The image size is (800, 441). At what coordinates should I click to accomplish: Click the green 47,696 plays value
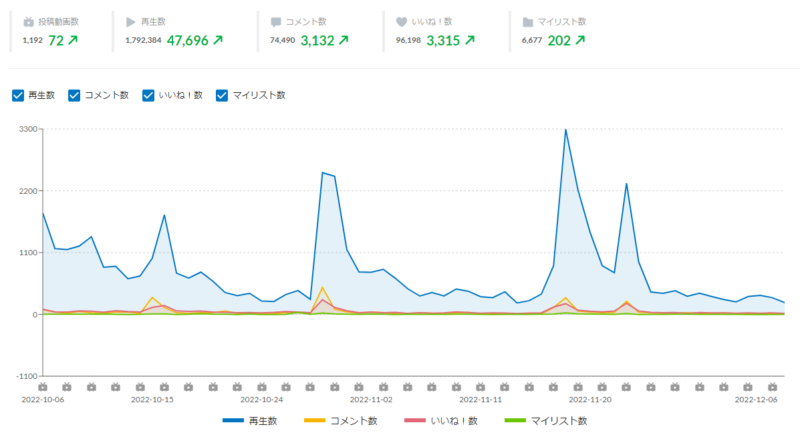click(187, 40)
